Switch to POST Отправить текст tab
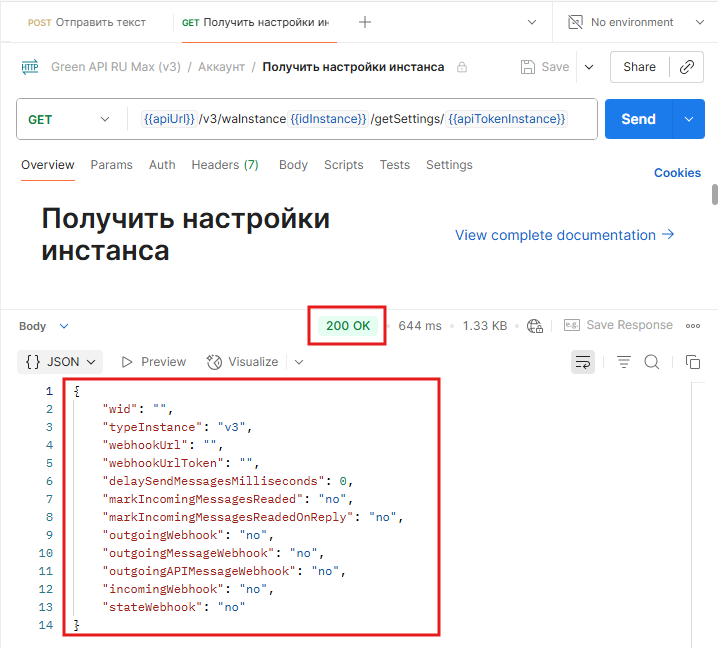 coord(87,22)
